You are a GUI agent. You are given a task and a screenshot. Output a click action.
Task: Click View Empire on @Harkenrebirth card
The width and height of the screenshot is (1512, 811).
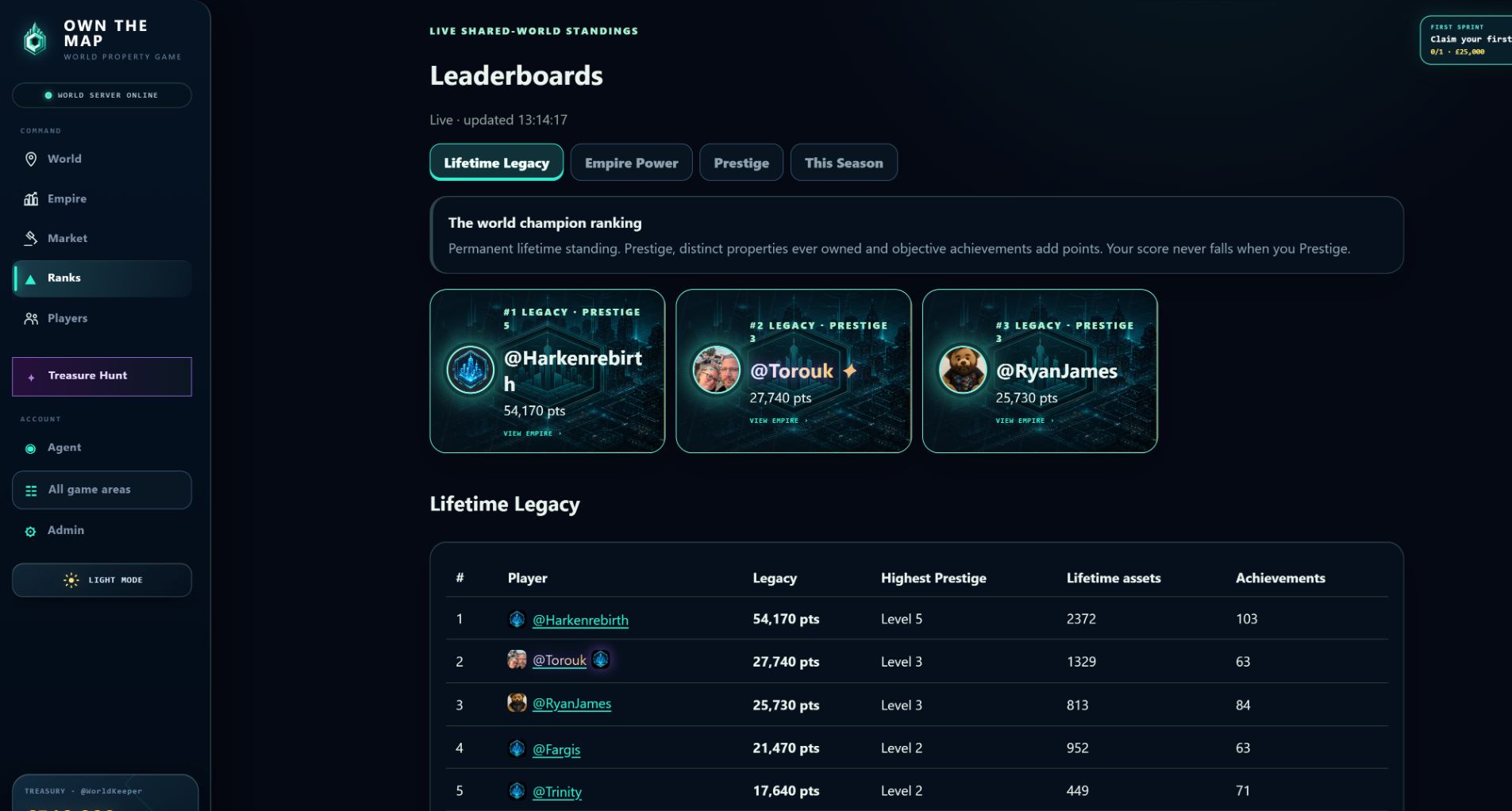click(532, 433)
